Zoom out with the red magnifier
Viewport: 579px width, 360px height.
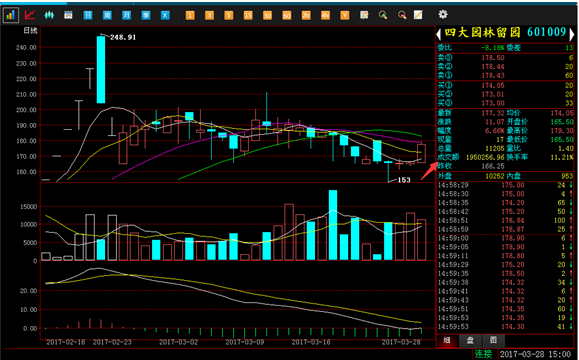click(x=402, y=15)
